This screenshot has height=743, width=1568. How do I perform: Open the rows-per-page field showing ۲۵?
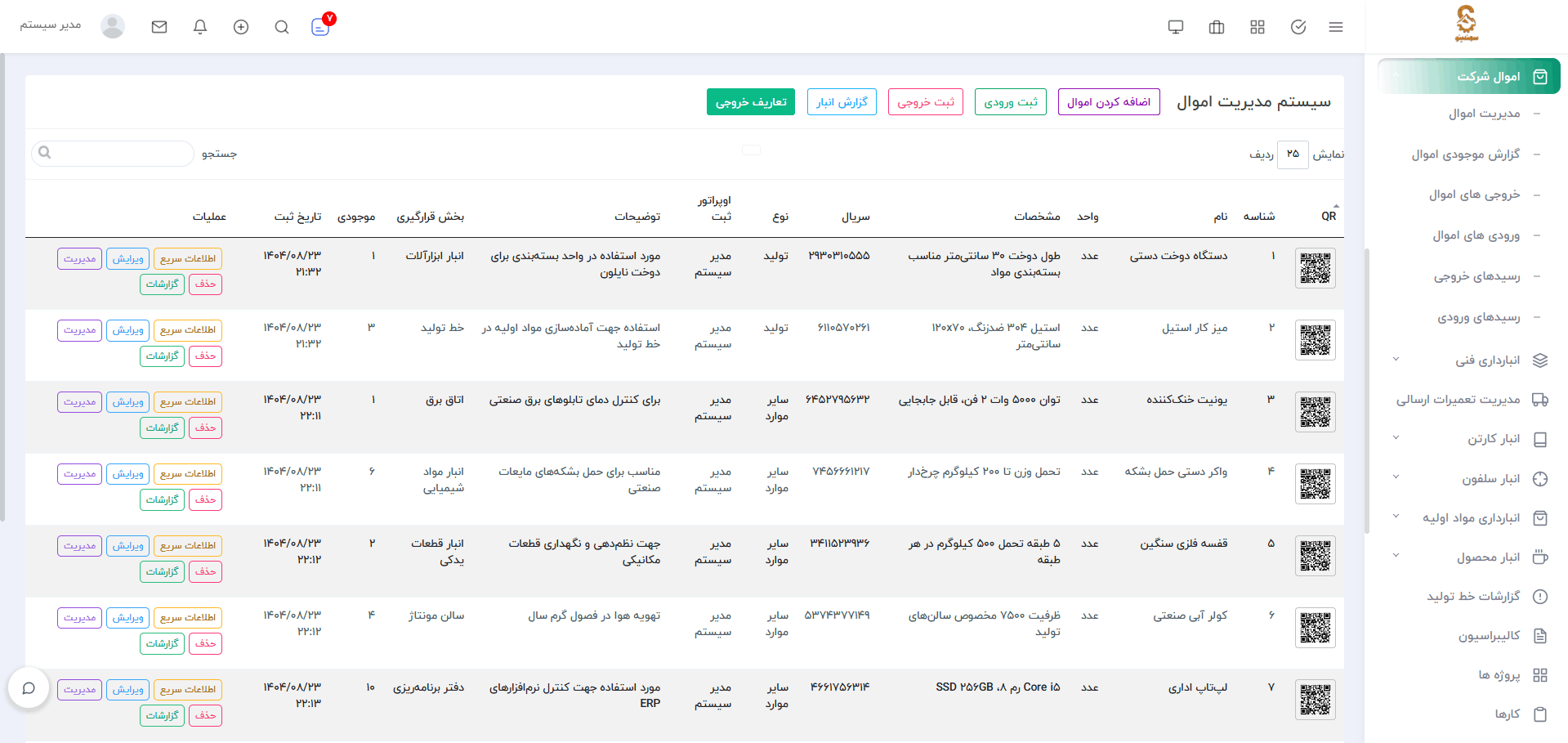tap(1293, 154)
